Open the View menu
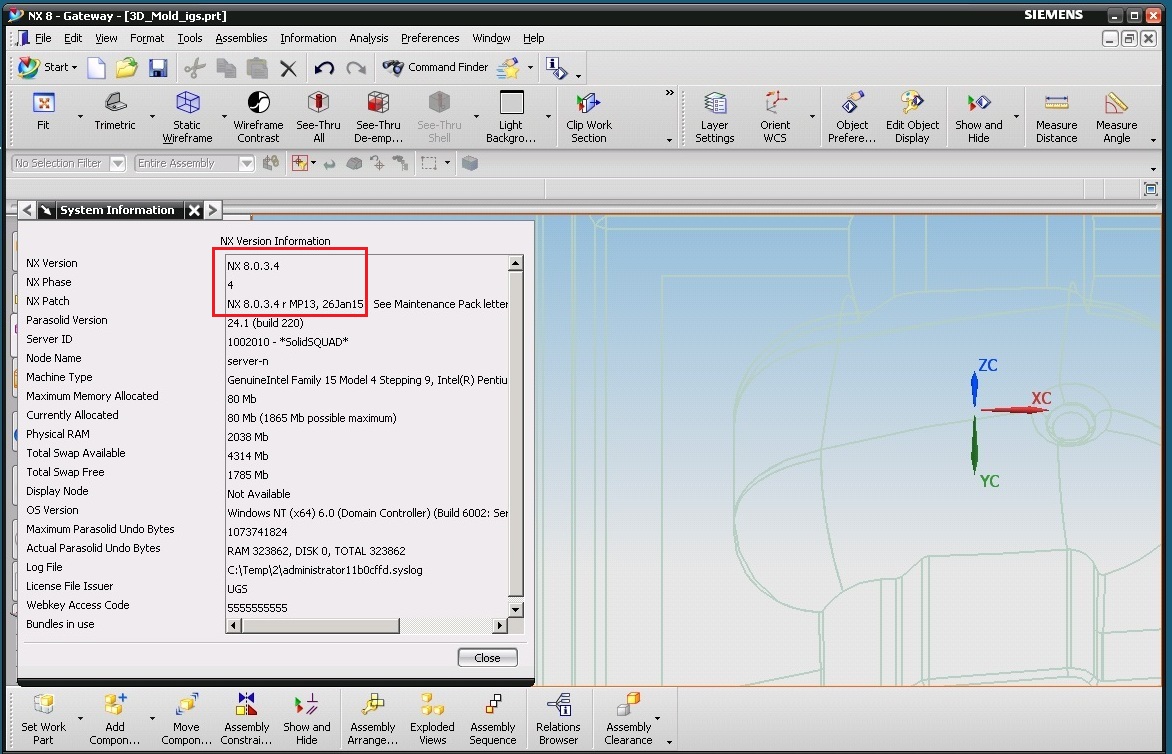 tap(106, 38)
